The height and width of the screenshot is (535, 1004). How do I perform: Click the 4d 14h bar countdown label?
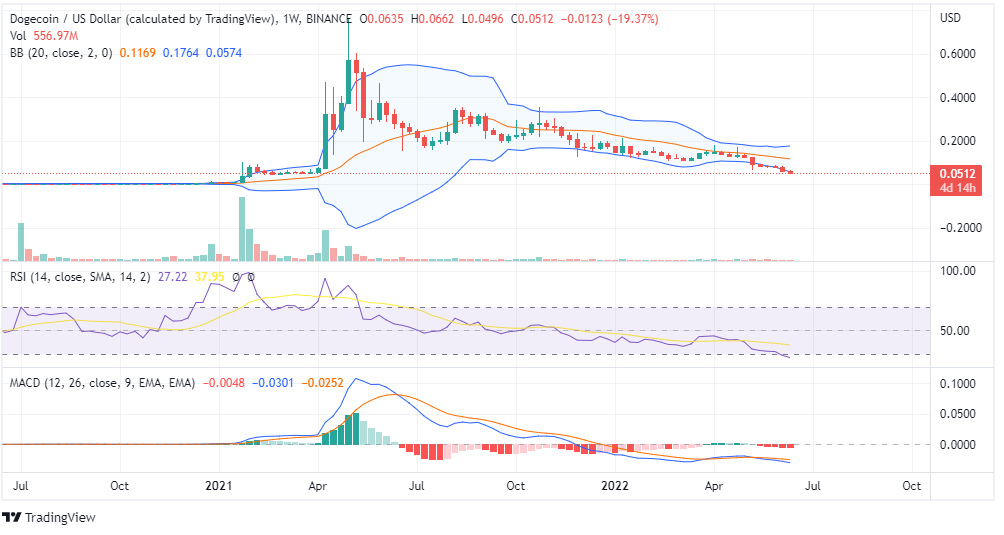pyautogui.click(x=957, y=188)
